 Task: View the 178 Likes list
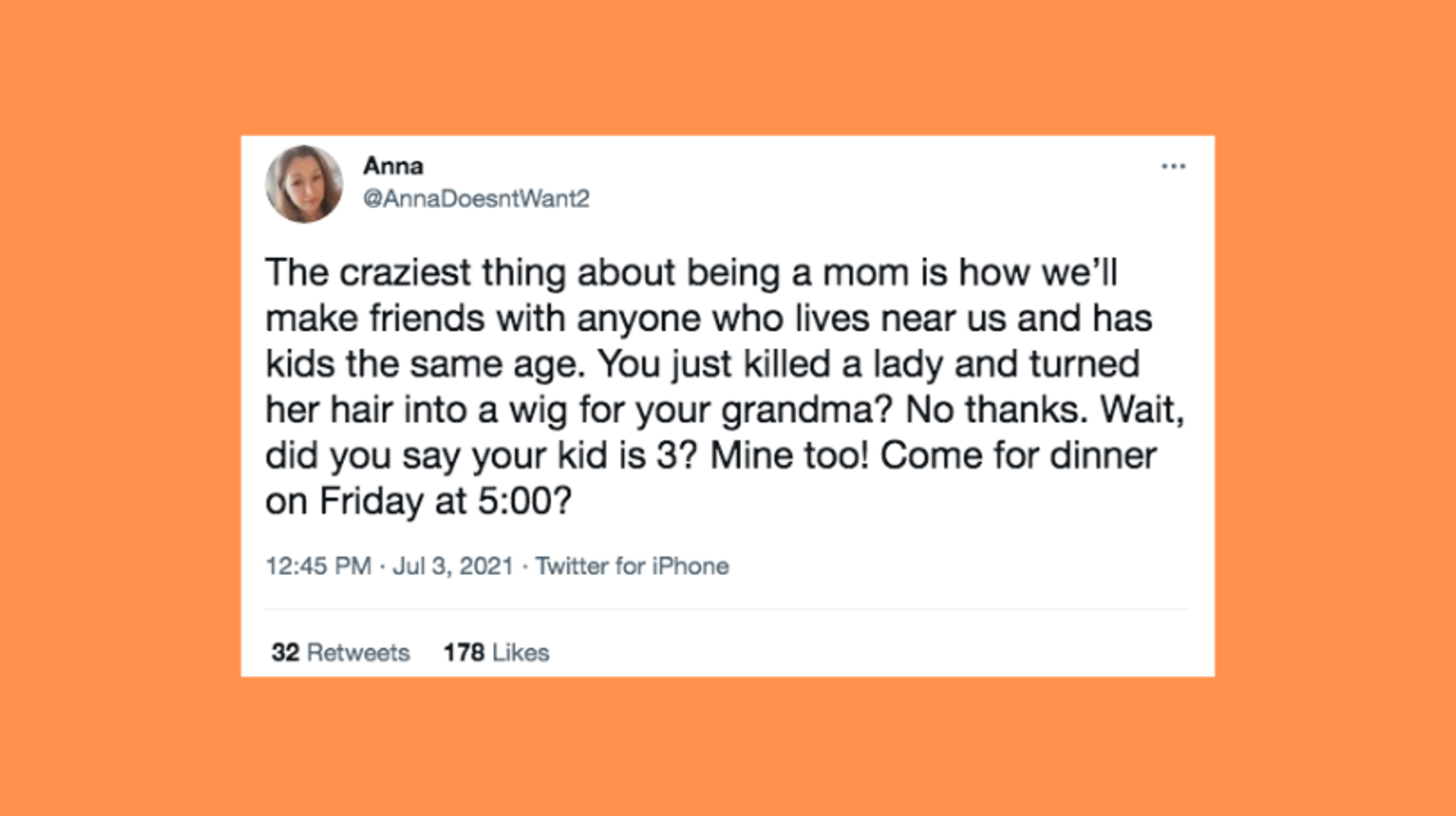(495, 652)
